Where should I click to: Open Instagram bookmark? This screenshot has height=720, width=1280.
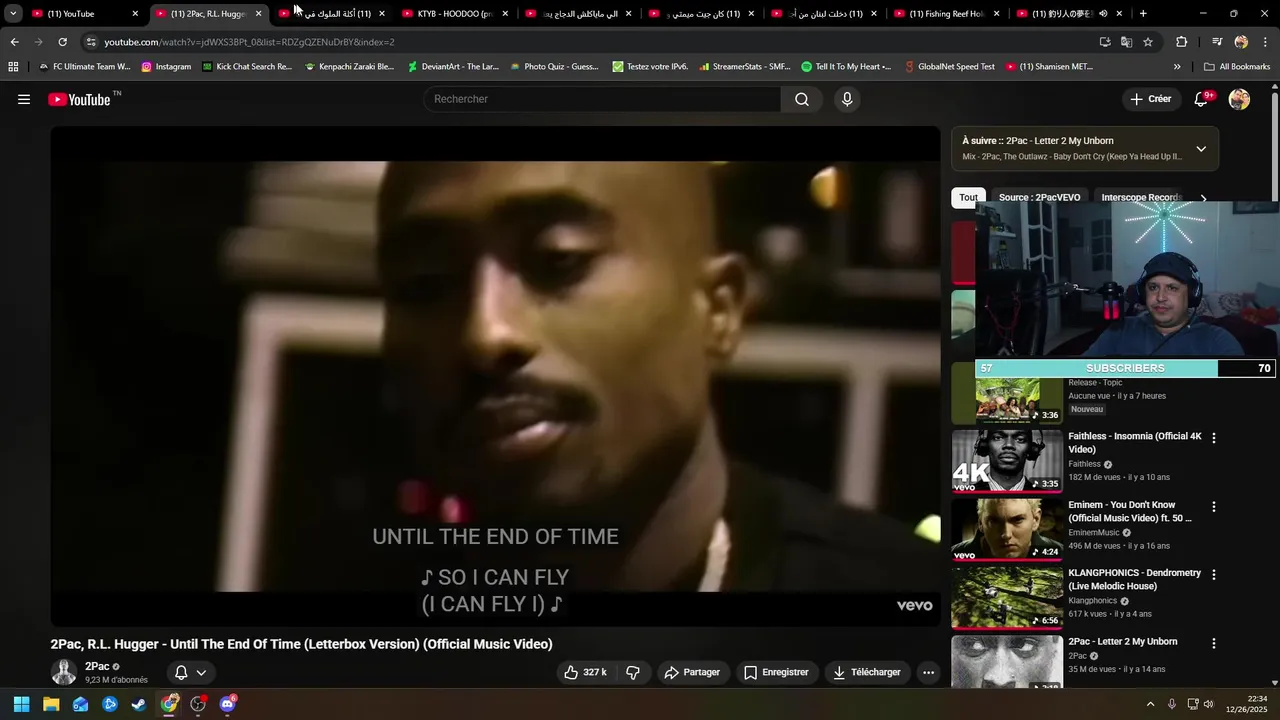[x=166, y=67]
